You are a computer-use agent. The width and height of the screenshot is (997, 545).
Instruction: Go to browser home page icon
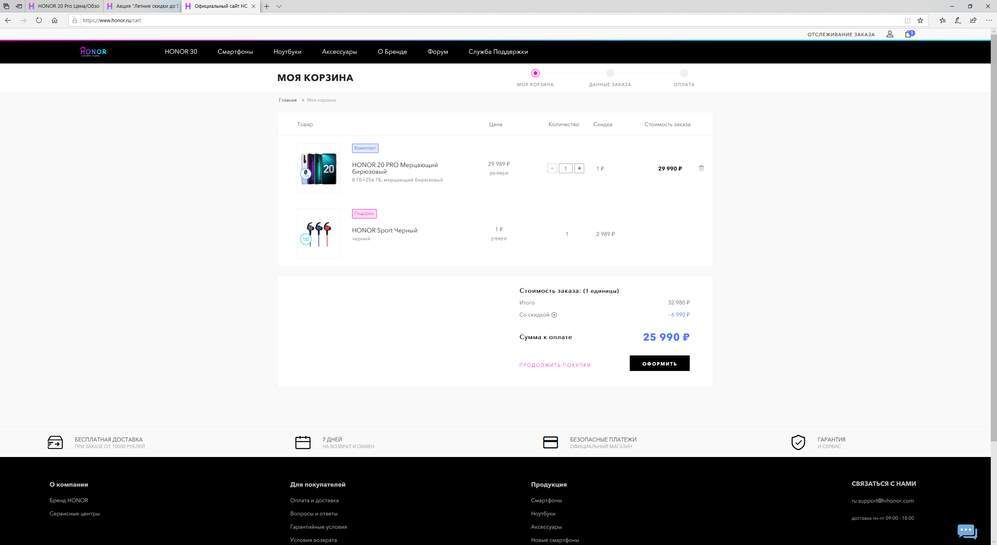tap(54, 20)
